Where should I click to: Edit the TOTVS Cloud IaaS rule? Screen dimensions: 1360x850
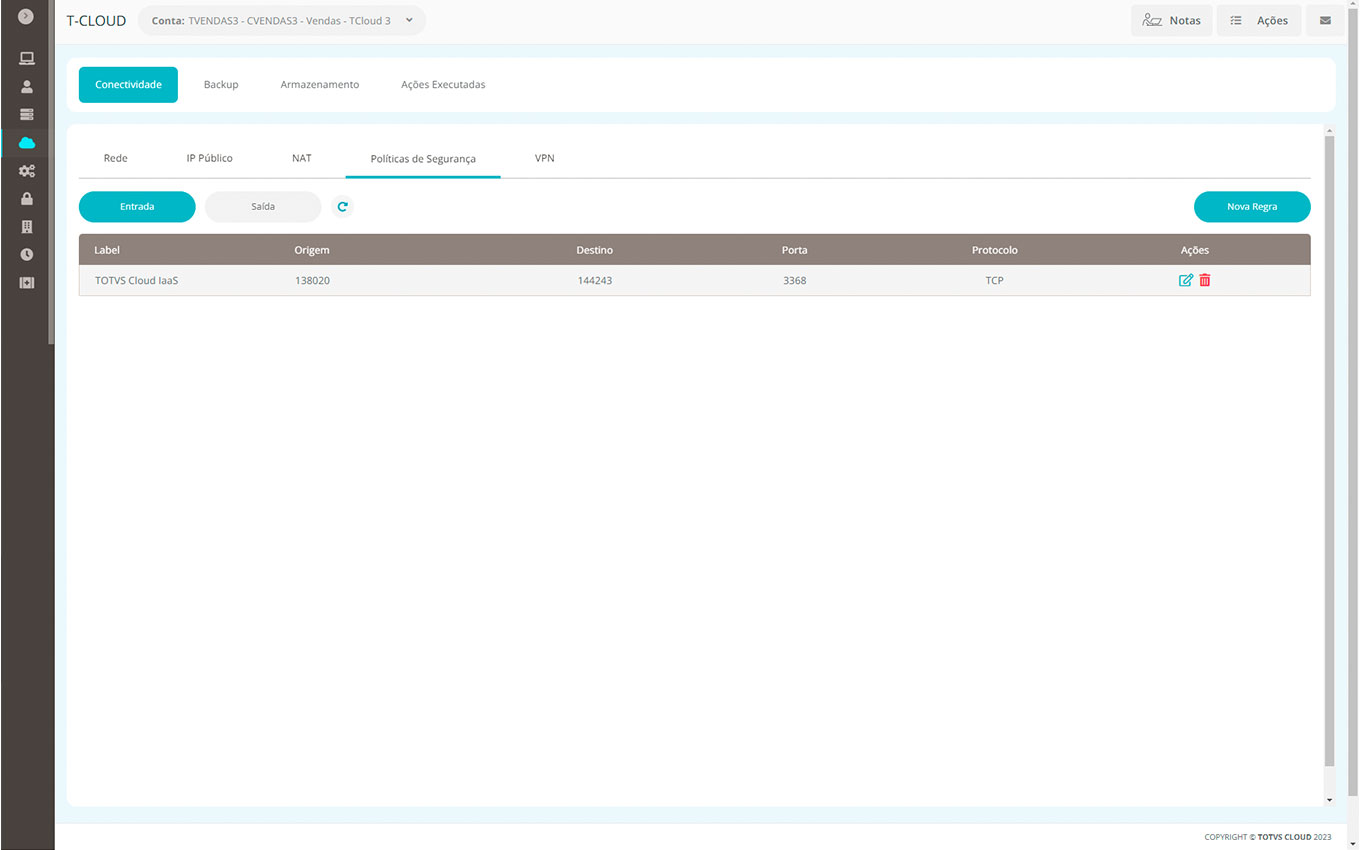click(x=1186, y=281)
